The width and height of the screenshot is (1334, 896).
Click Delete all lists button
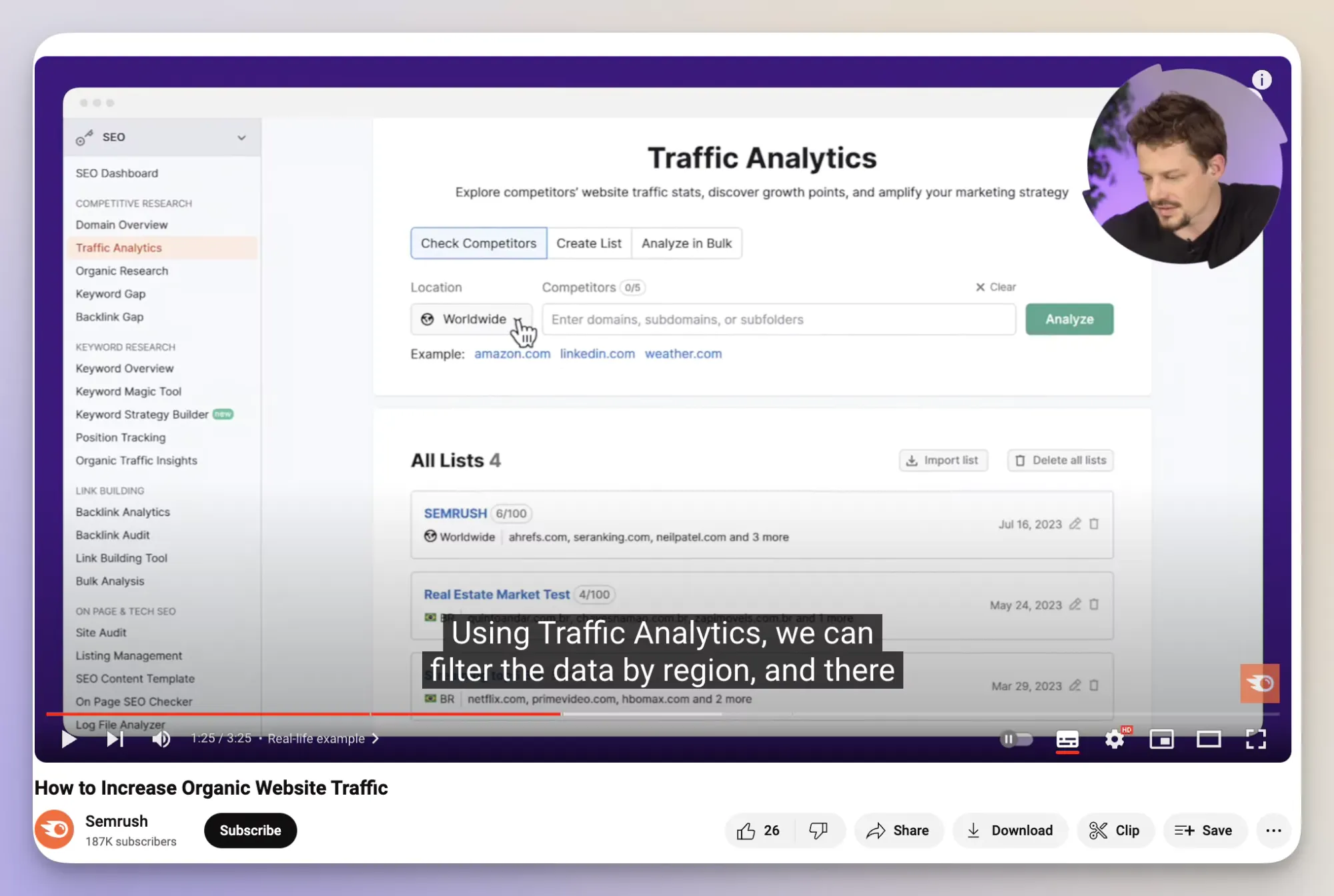pyautogui.click(x=1060, y=461)
